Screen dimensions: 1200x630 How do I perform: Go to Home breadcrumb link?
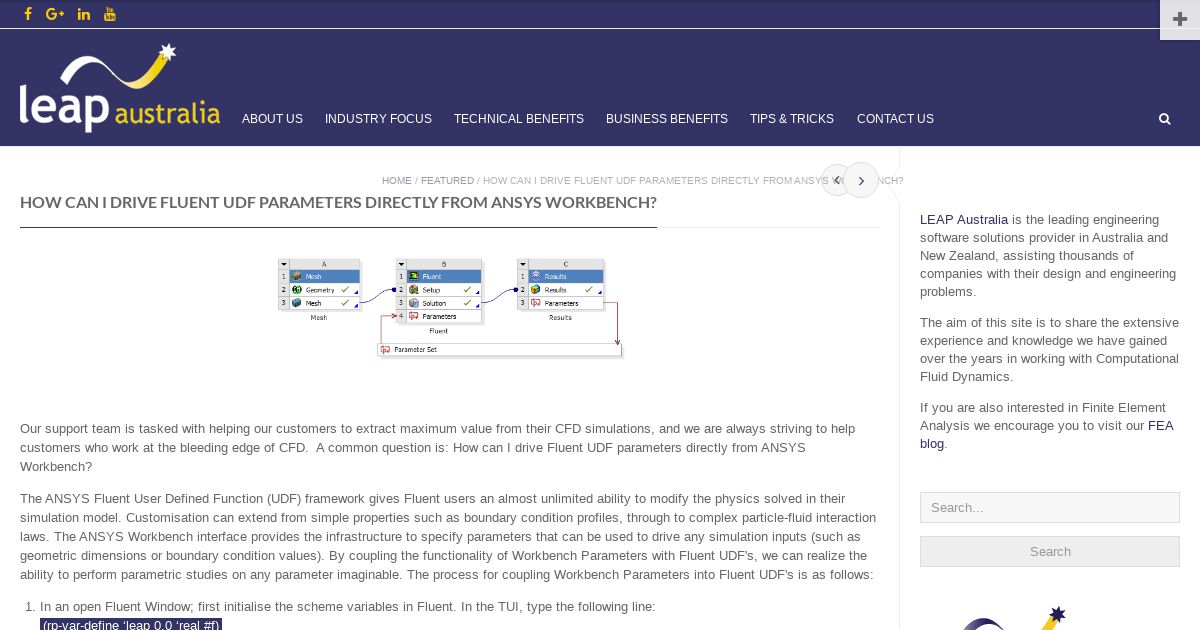pos(397,181)
